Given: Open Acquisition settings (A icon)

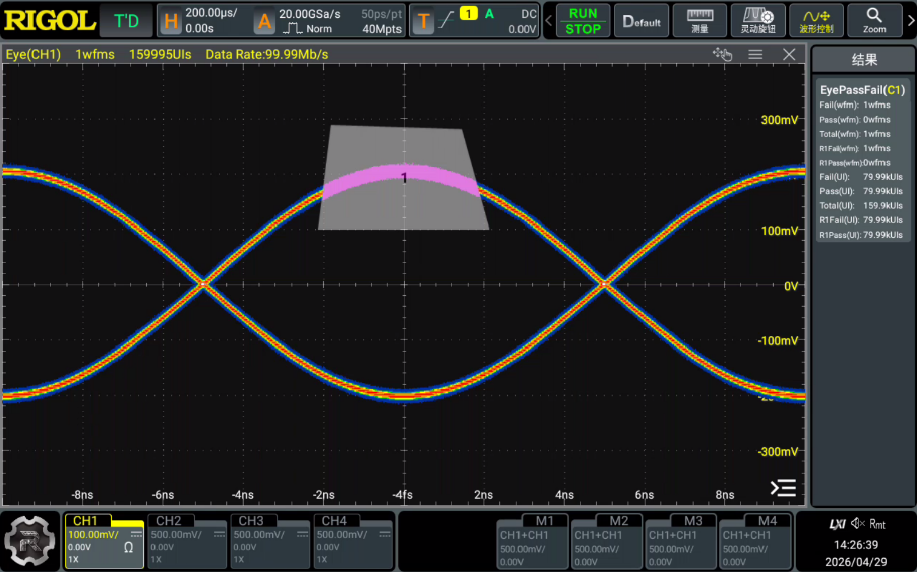Looking at the screenshot, I should coord(264,22).
